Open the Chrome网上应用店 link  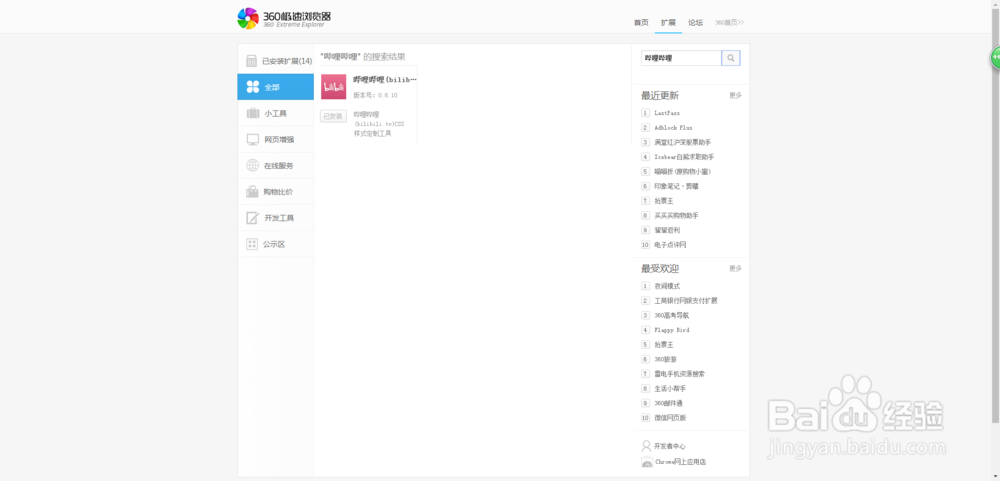[680, 462]
